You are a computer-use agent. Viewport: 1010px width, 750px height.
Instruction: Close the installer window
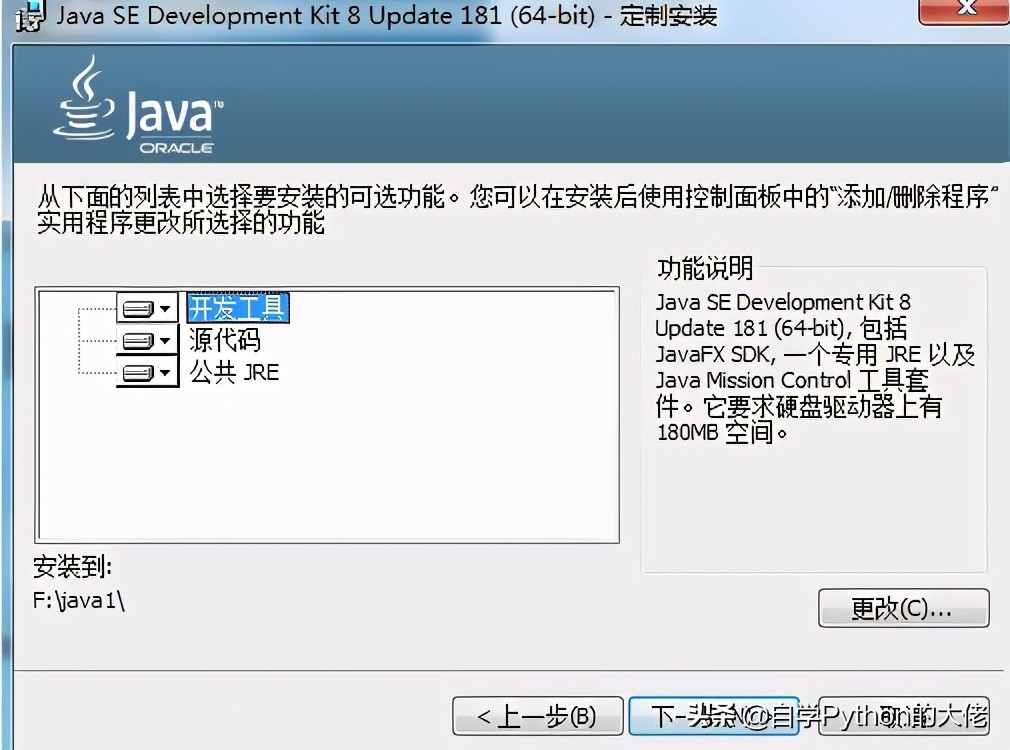(964, 10)
